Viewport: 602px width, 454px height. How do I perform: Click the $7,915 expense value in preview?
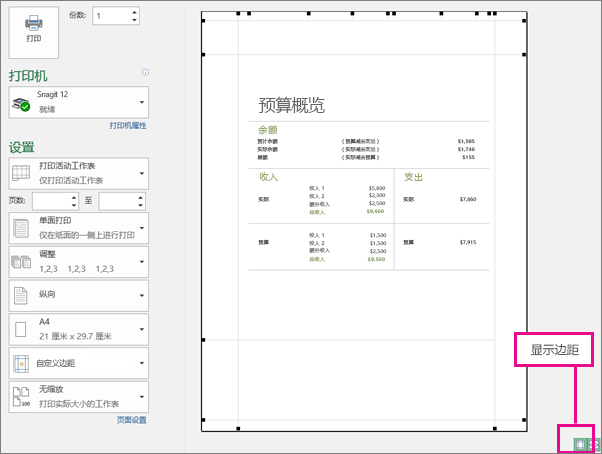(x=468, y=242)
